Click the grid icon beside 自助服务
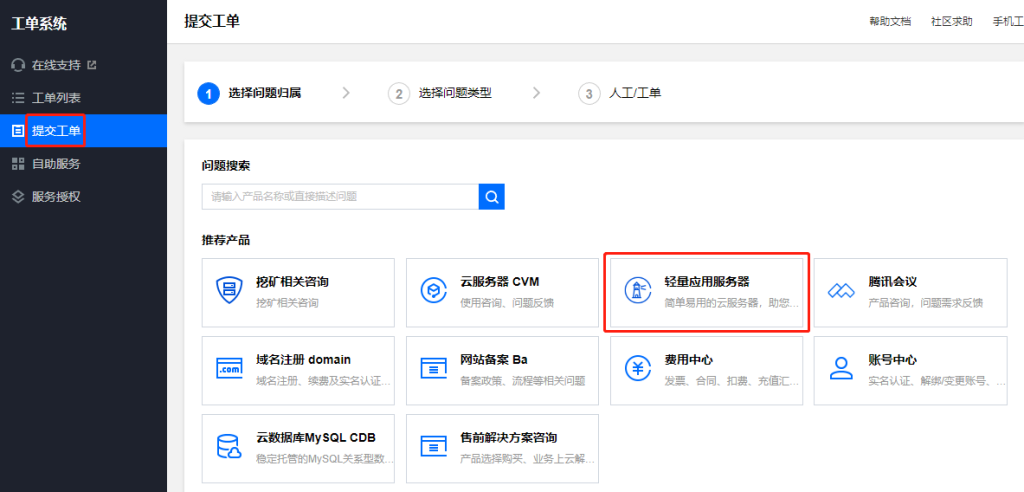Screen dimensions: 1024x492 (x=18, y=163)
